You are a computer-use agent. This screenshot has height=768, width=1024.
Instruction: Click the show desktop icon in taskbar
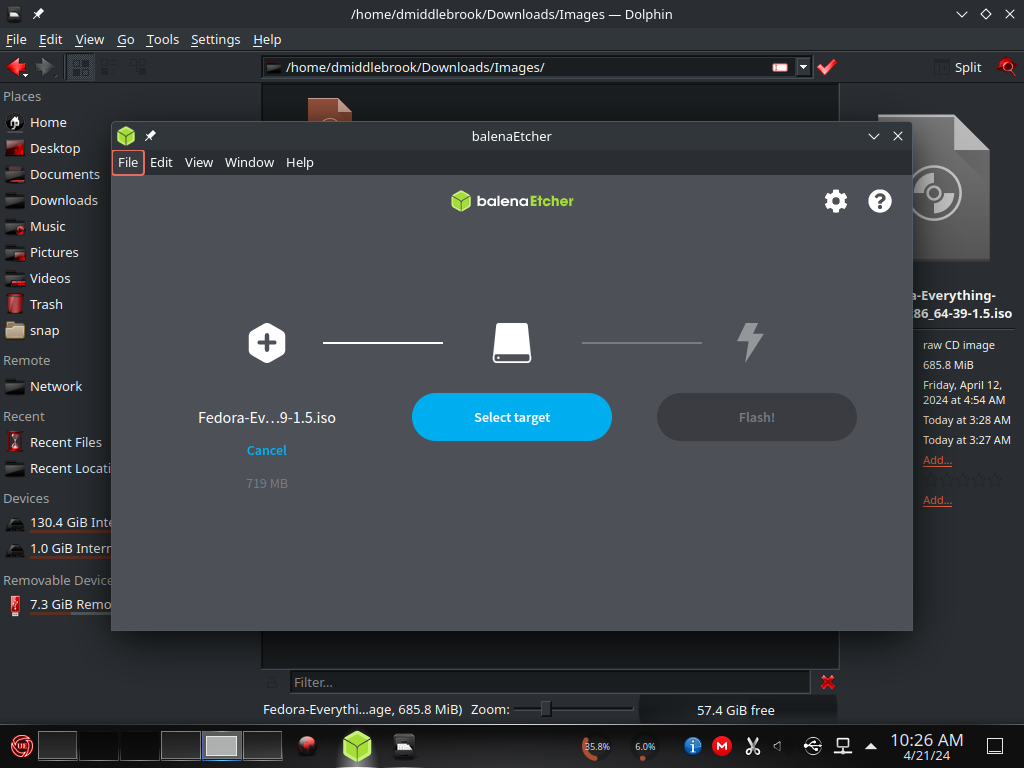point(995,746)
